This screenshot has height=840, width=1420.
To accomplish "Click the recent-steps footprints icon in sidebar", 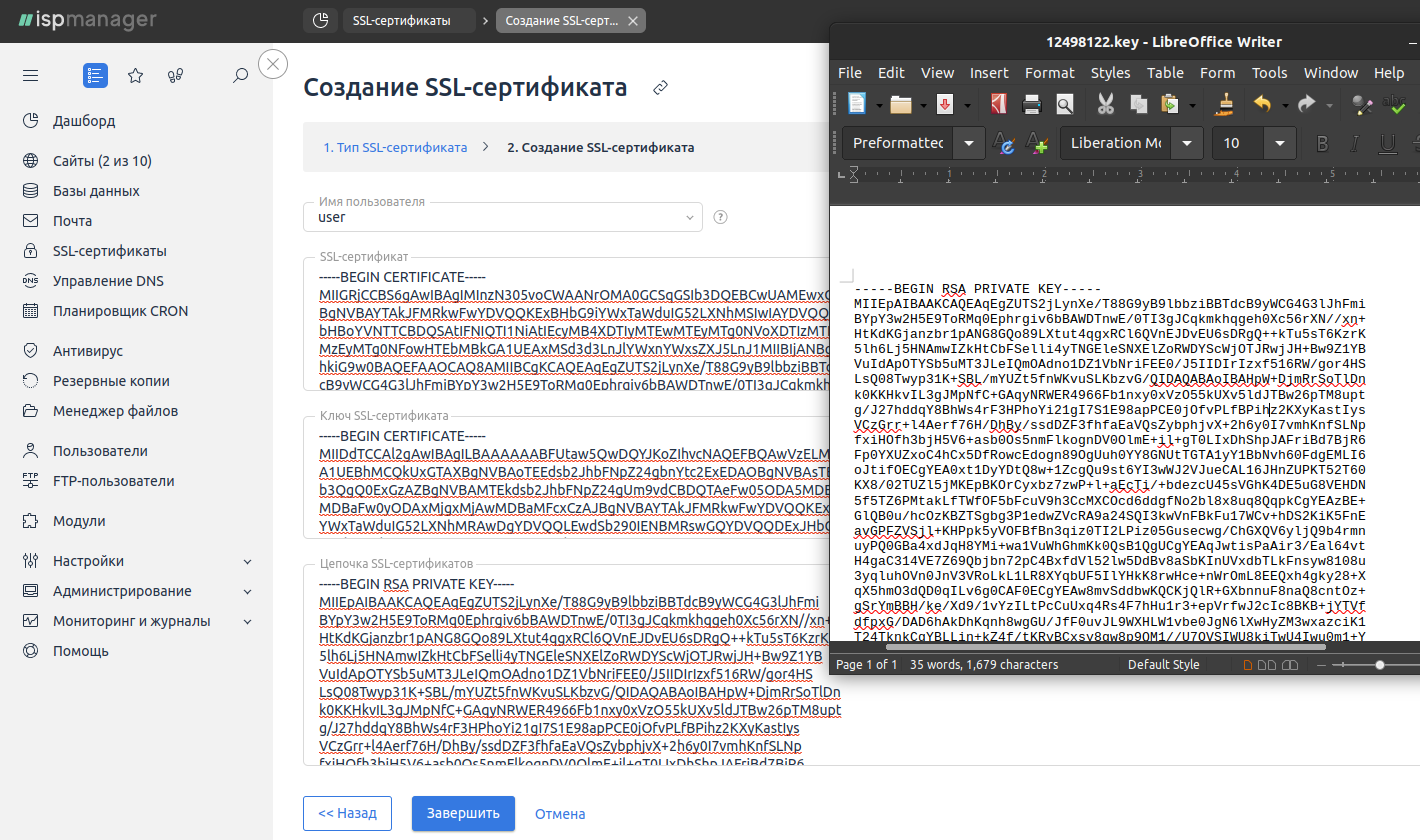I will tap(176, 75).
